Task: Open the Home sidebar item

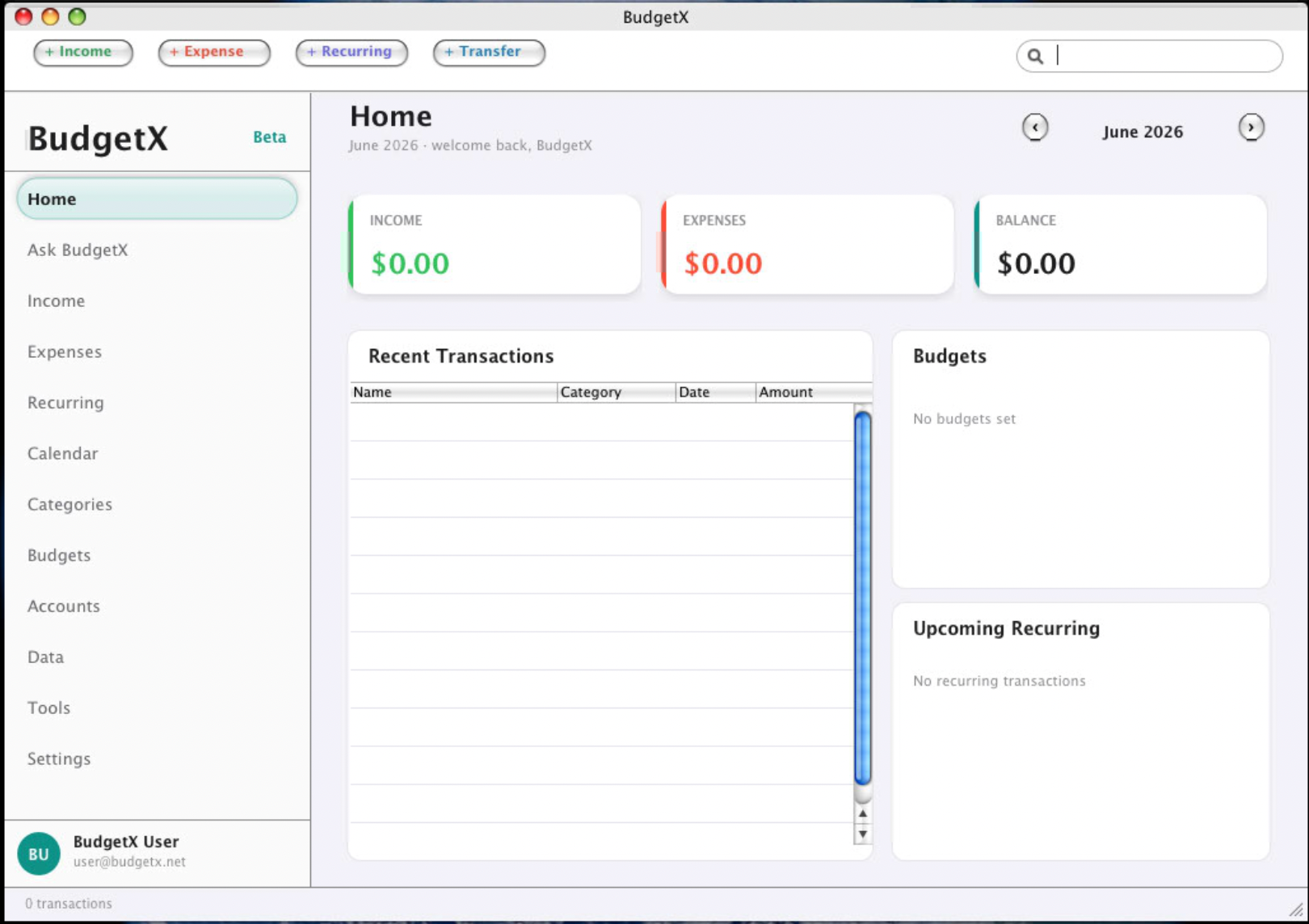Action: point(157,199)
